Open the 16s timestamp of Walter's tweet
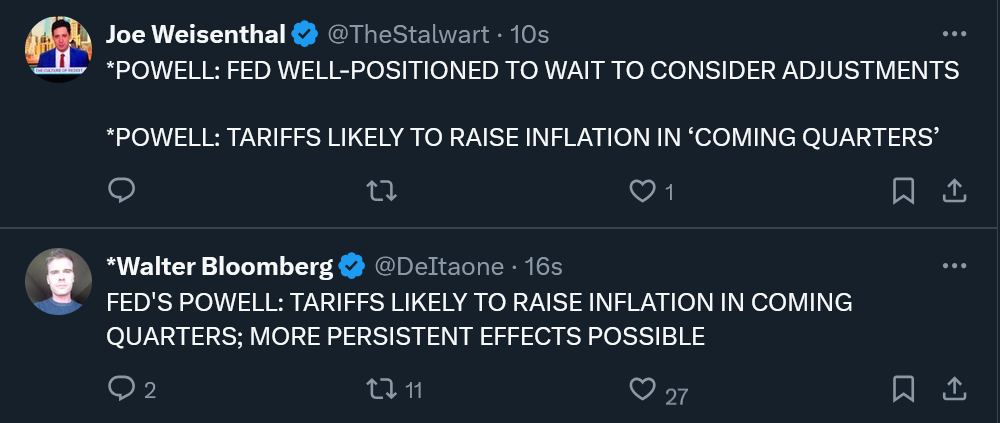The image size is (1000, 423). [543, 266]
